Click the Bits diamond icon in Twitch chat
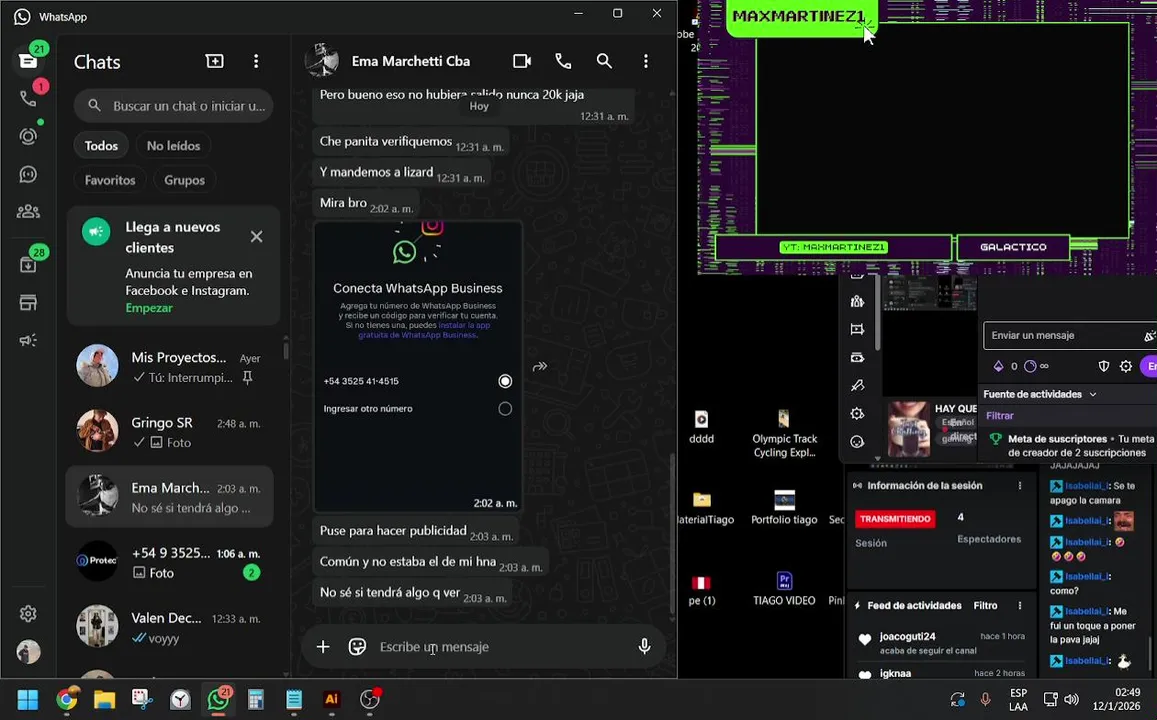The height and width of the screenshot is (720, 1157). pyautogui.click(x=998, y=366)
